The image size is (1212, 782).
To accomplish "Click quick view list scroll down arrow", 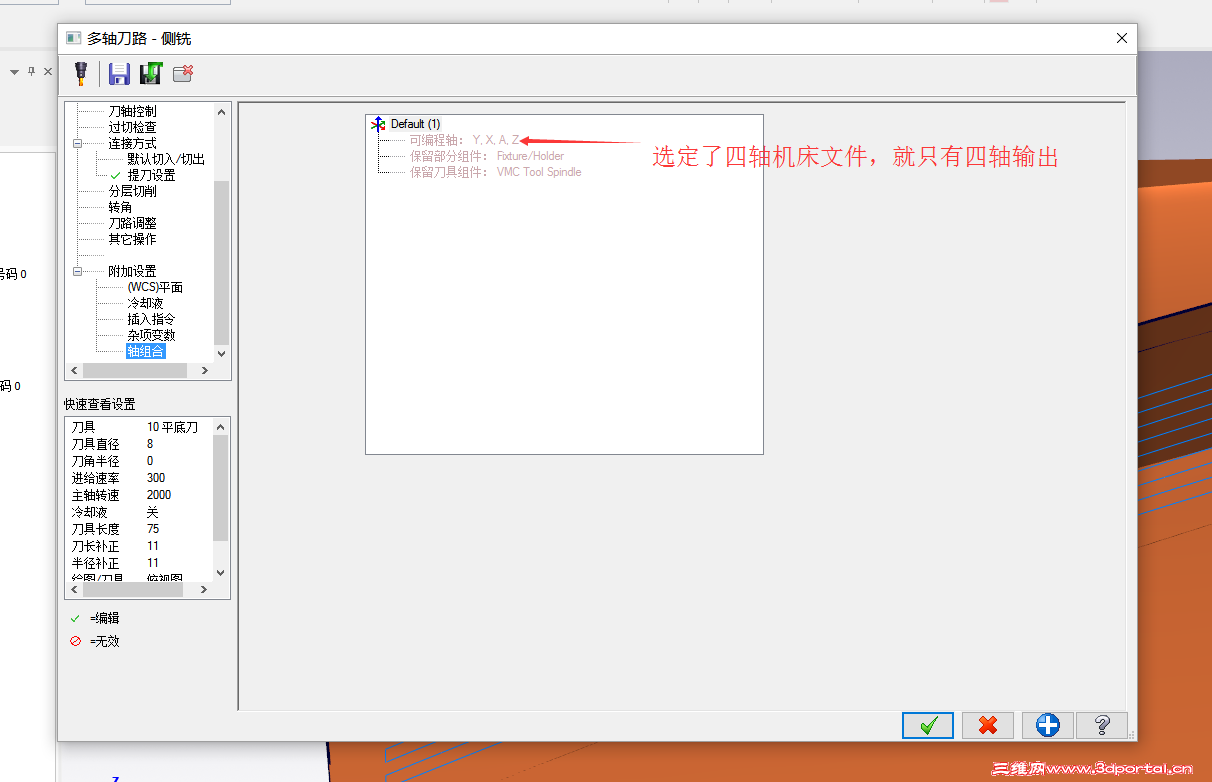I will coord(221,573).
